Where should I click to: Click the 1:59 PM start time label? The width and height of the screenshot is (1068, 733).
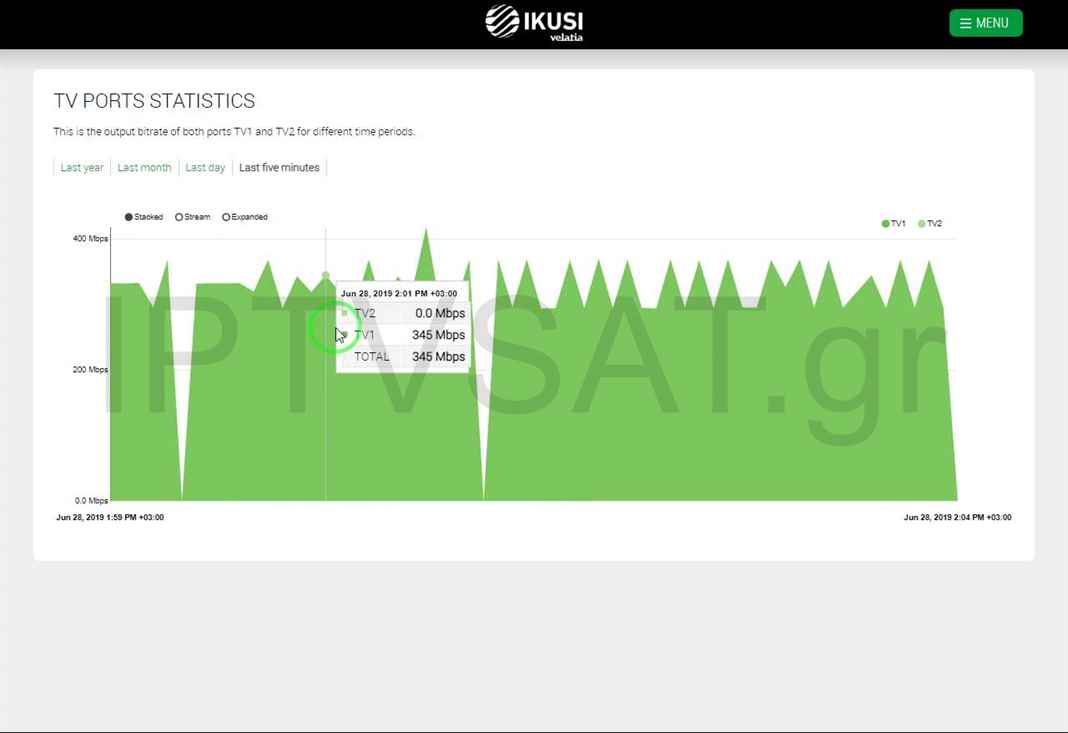tap(110, 518)
